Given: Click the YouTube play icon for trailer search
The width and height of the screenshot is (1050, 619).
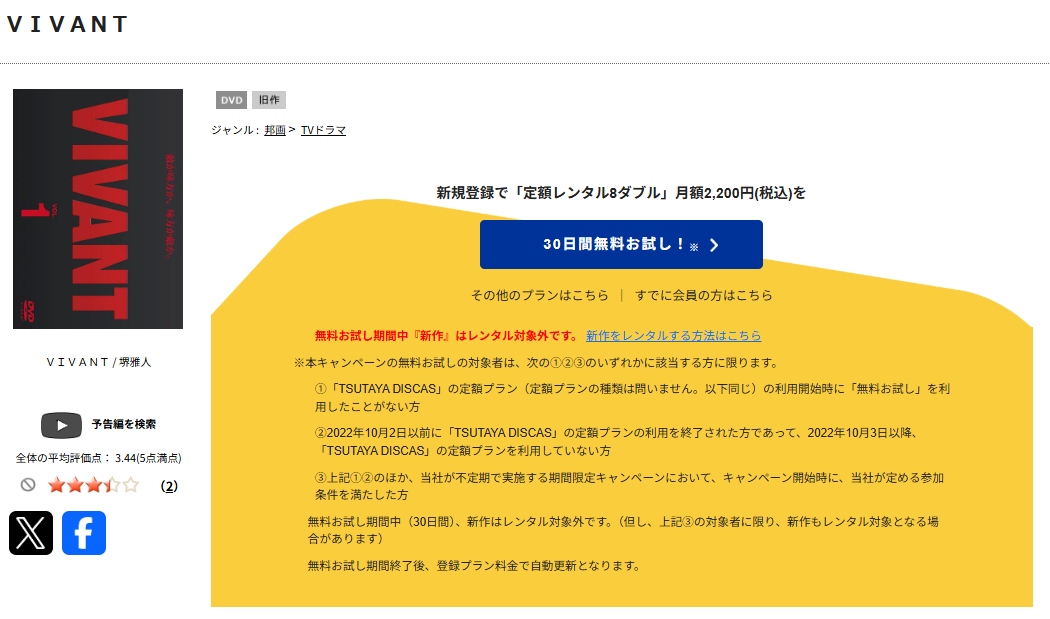Looking at the screenshot, I should click(61, 425).
